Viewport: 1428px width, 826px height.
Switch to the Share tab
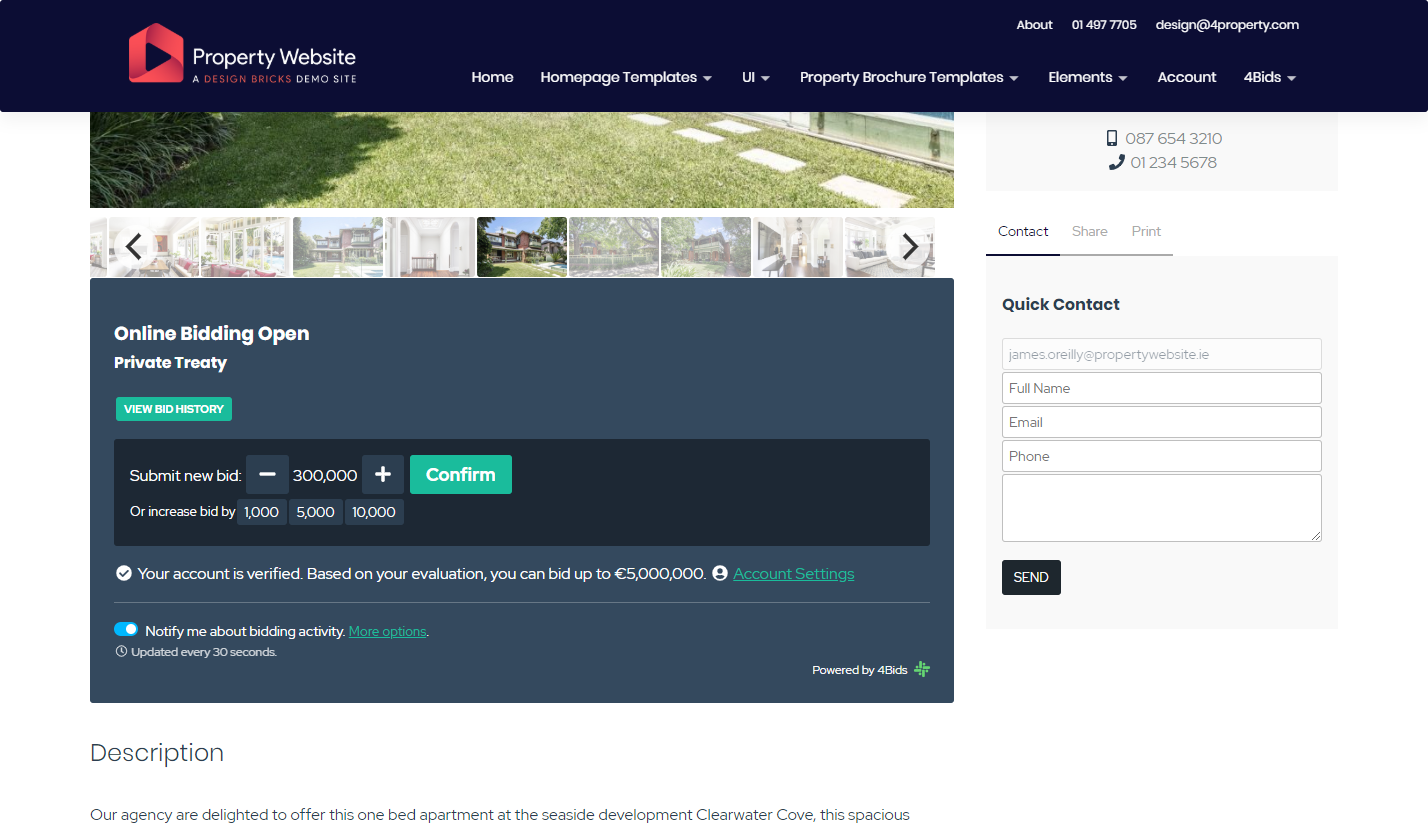pyautogui.click(x=1089, y=231)
